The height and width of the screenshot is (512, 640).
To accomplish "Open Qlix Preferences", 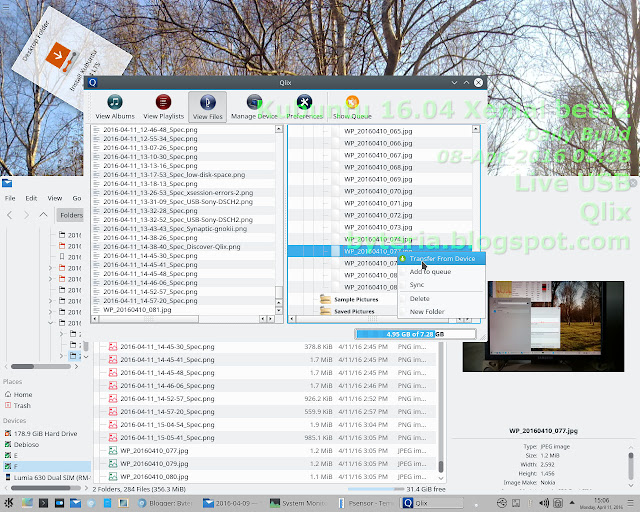I will (304, 107).
